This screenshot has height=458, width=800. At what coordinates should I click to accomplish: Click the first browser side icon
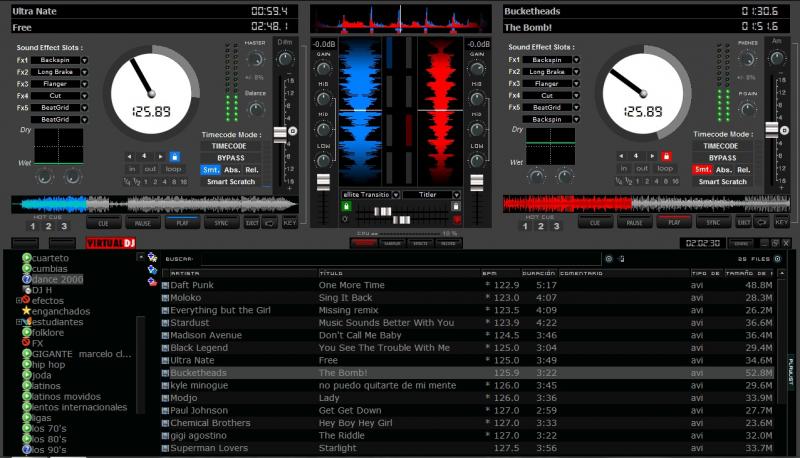pos(152,258)
